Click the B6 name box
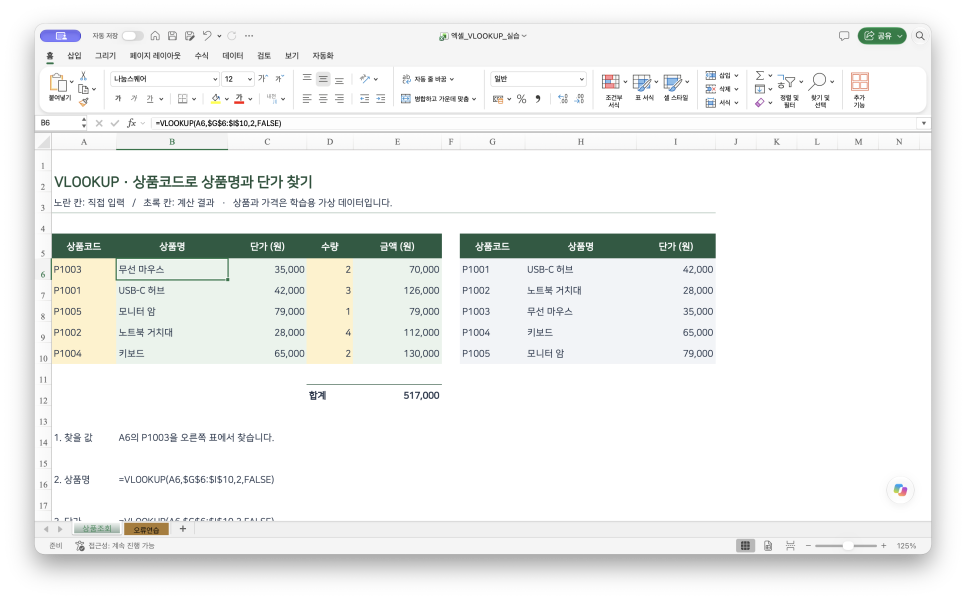This screenshot has height=600, width=966. (60, 123)
